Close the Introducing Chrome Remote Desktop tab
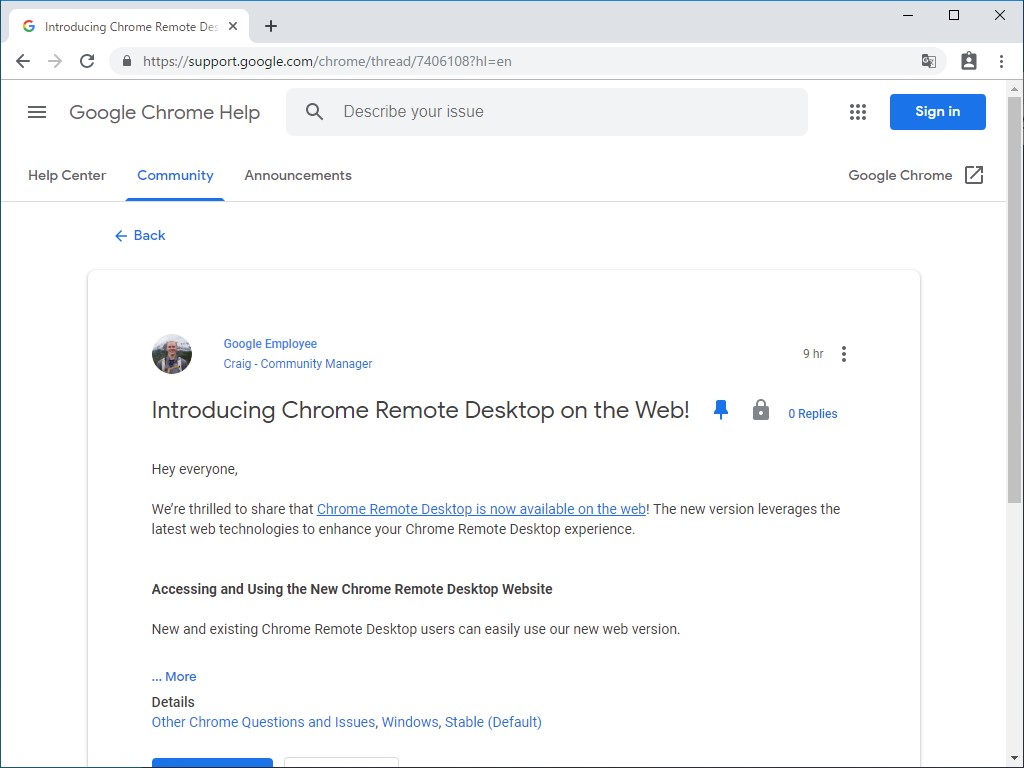 [233, 27]
